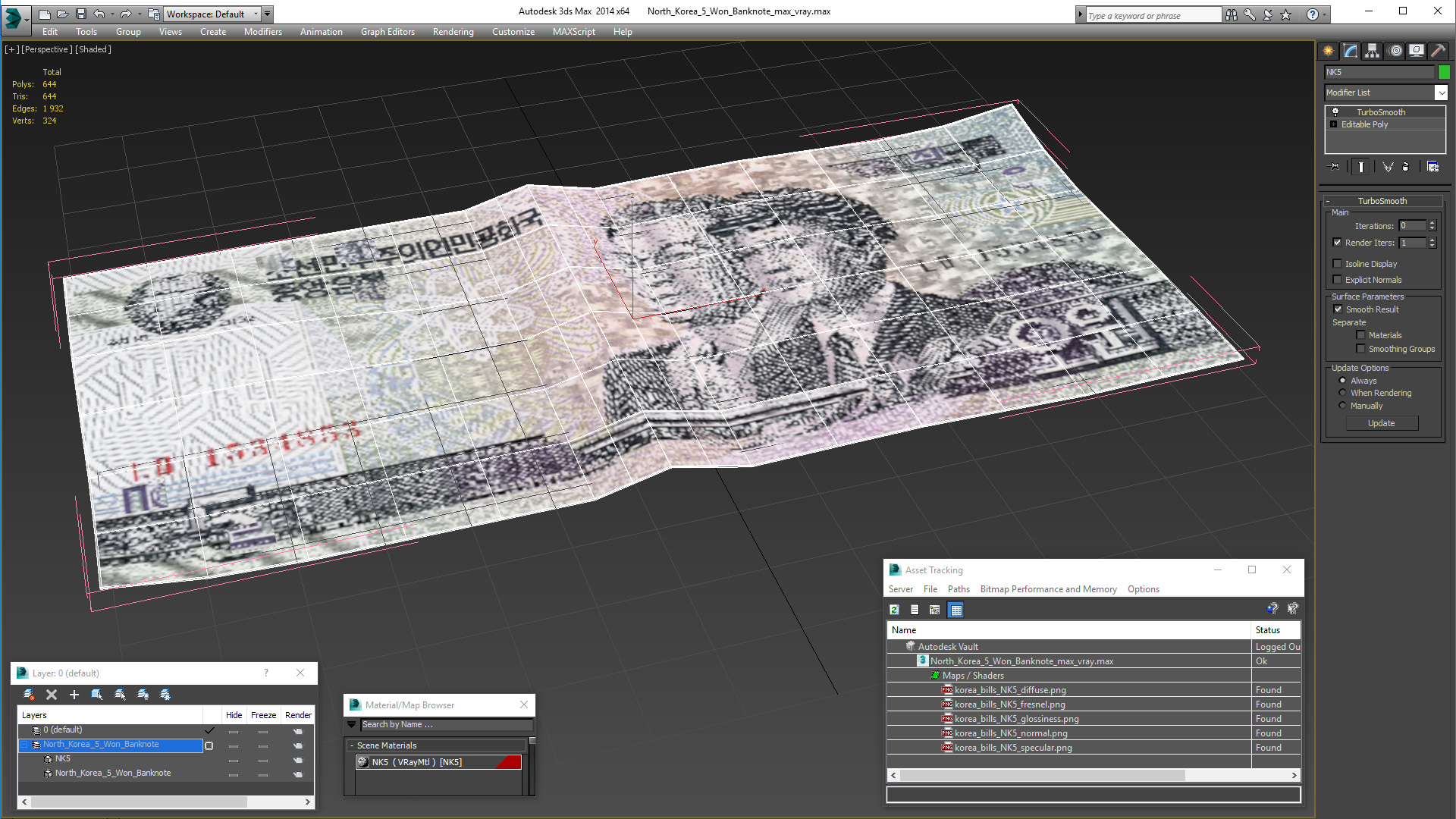Click the Shaded viewport label
The image size is (1456, 819).
(x=93, y=49)
